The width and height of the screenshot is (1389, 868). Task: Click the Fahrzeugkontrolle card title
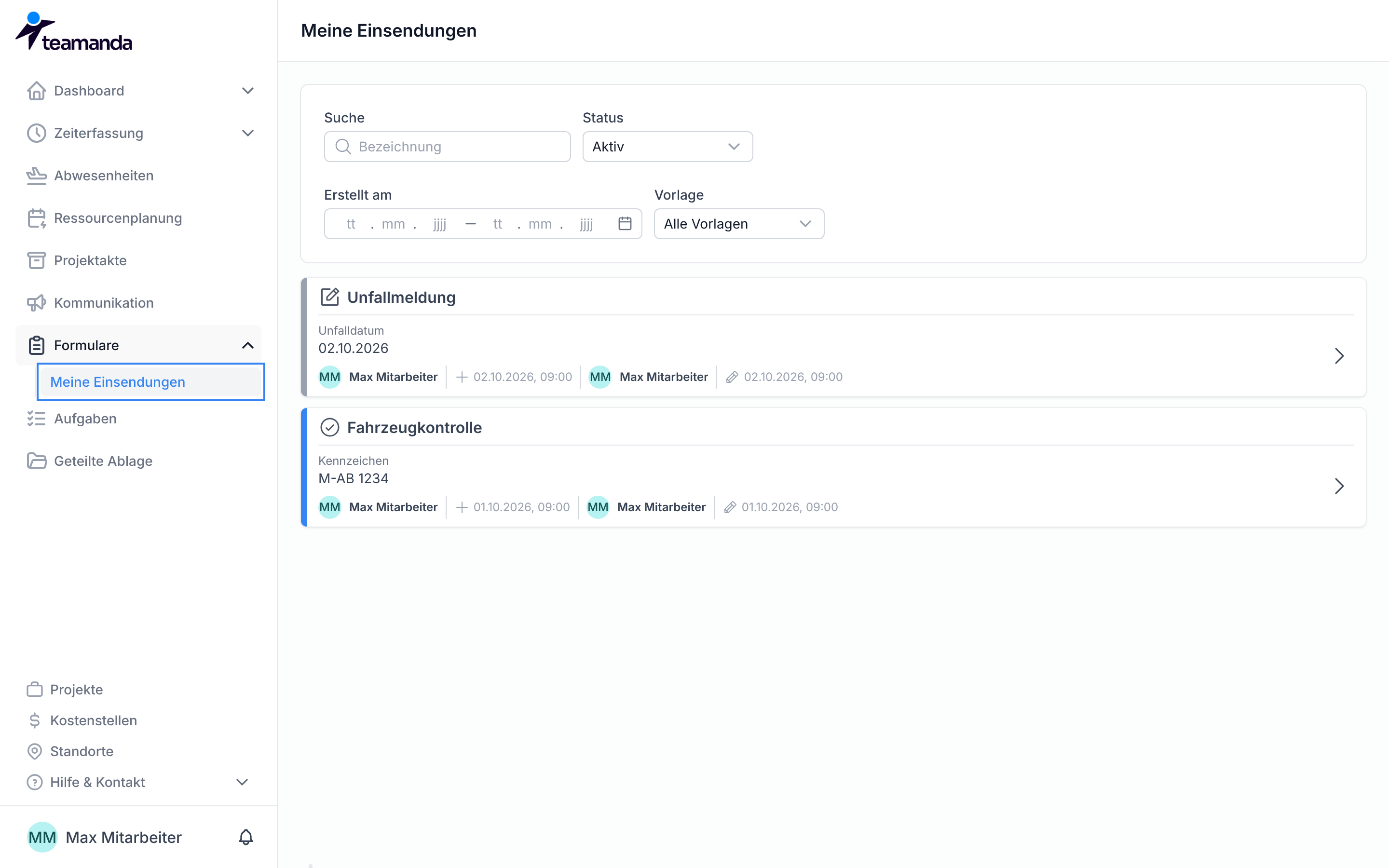point(414,428)
